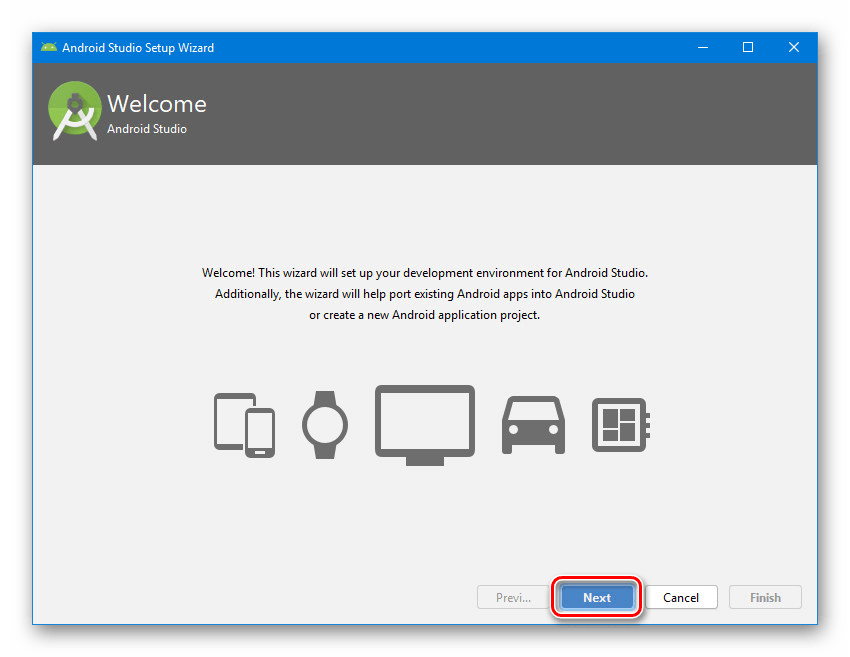
Task: Click the Android Studio logo in the header
Action: tap(74, 112)
